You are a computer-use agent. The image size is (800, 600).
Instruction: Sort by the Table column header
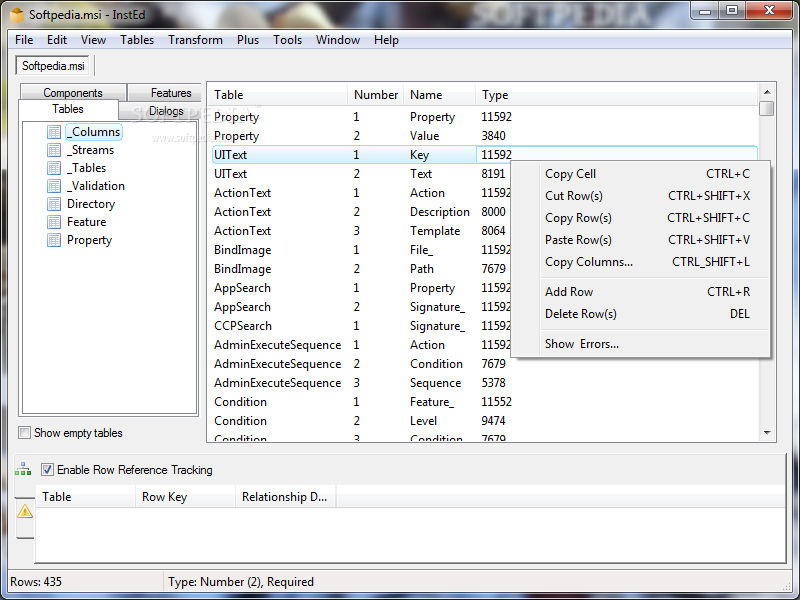(278, 95)
